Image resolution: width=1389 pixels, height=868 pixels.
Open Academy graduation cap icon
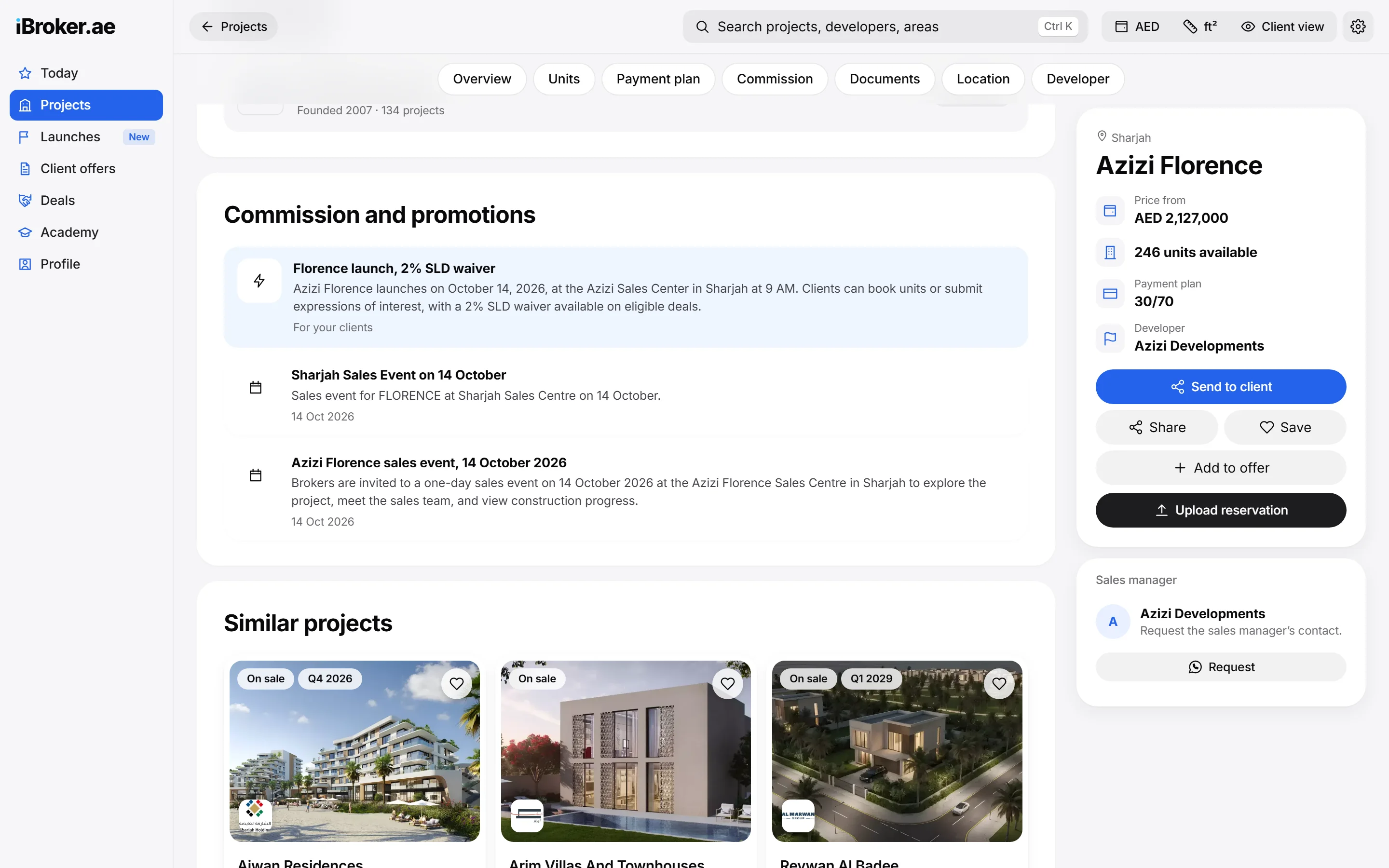(x=25, y=232)
